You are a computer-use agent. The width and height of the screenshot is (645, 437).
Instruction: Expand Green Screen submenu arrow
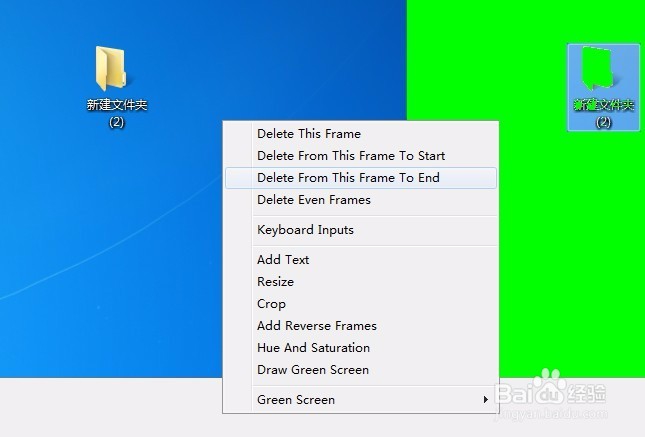[486, 400]
